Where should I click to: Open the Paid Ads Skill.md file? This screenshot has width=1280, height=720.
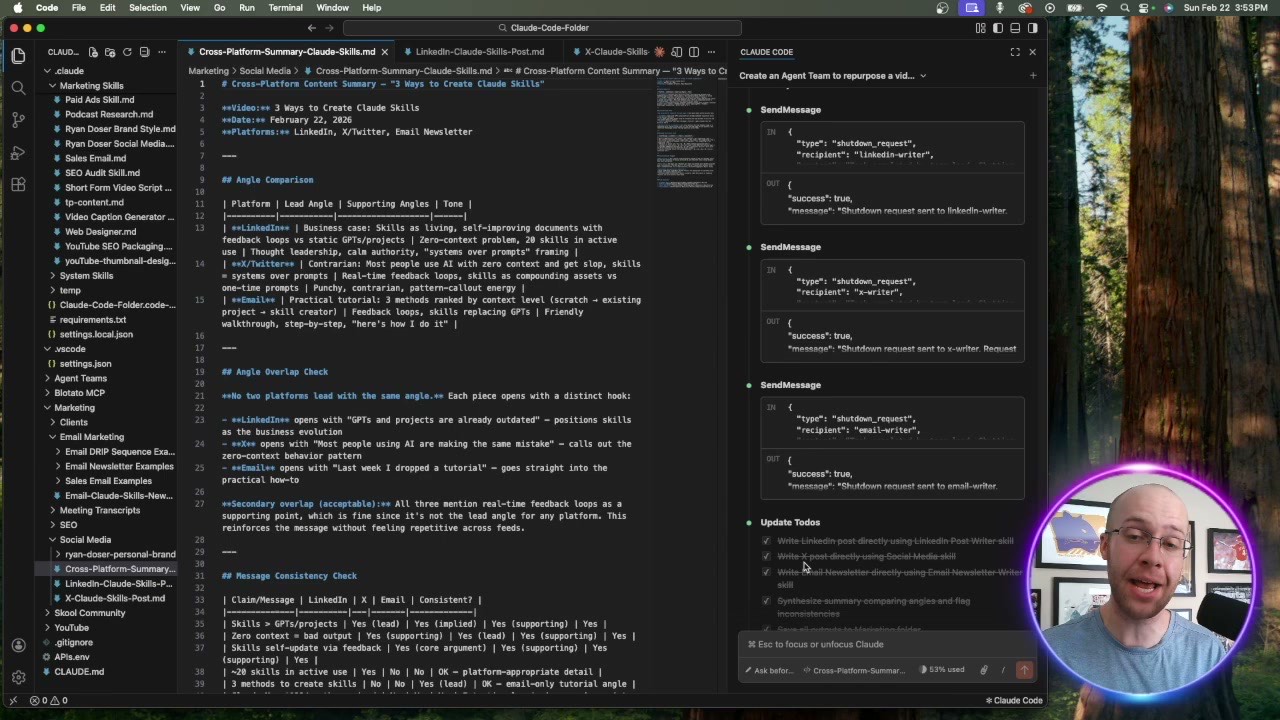(x=99, y=100)
